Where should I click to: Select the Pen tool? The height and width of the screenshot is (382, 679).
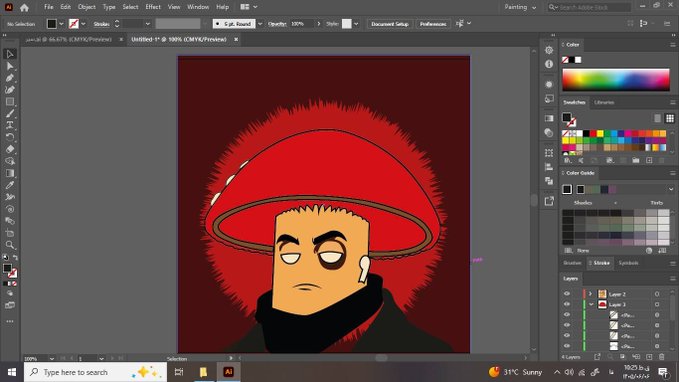click(x=10, y=78)
